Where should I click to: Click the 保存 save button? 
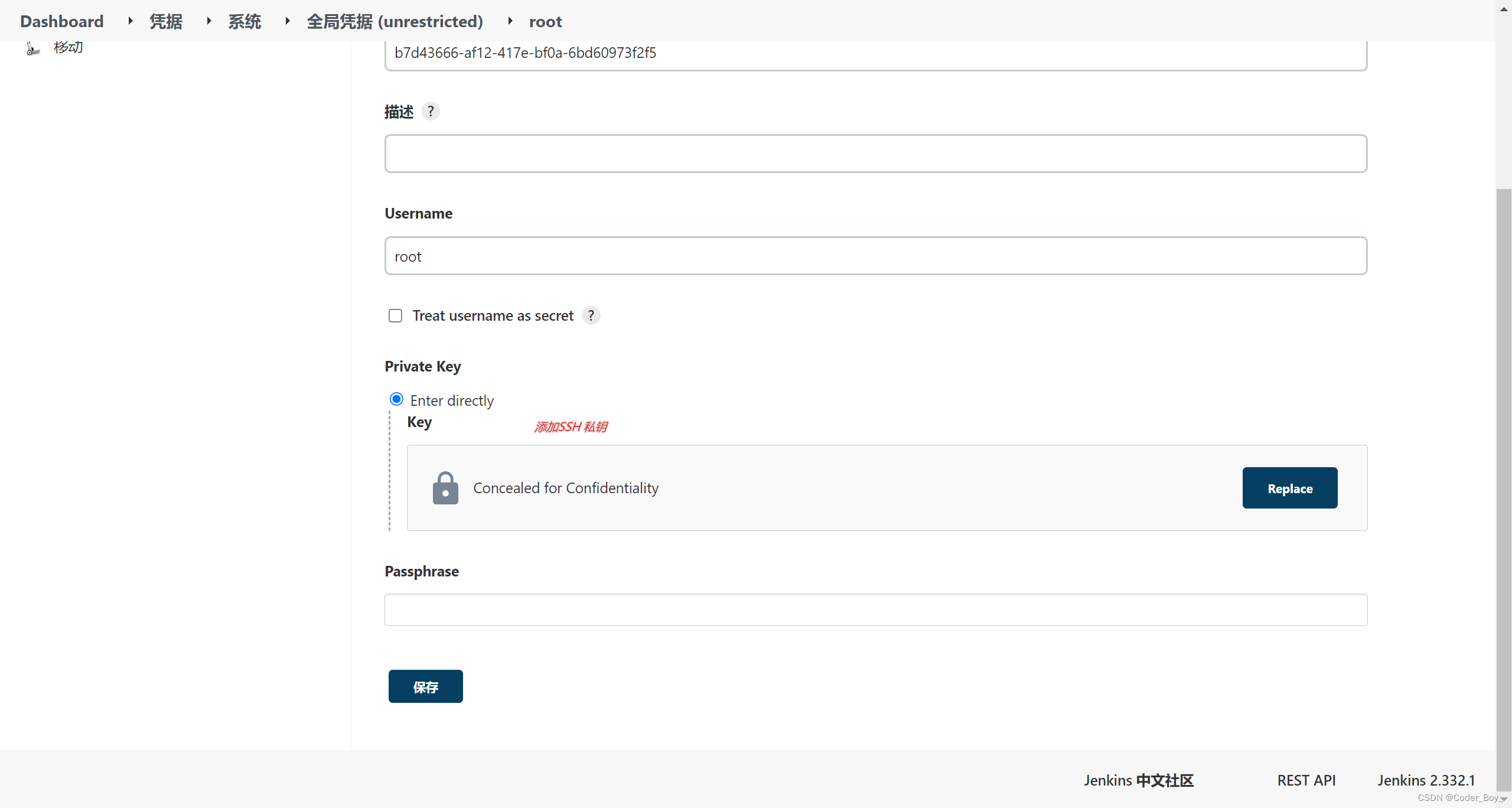[x=426, y=686]
